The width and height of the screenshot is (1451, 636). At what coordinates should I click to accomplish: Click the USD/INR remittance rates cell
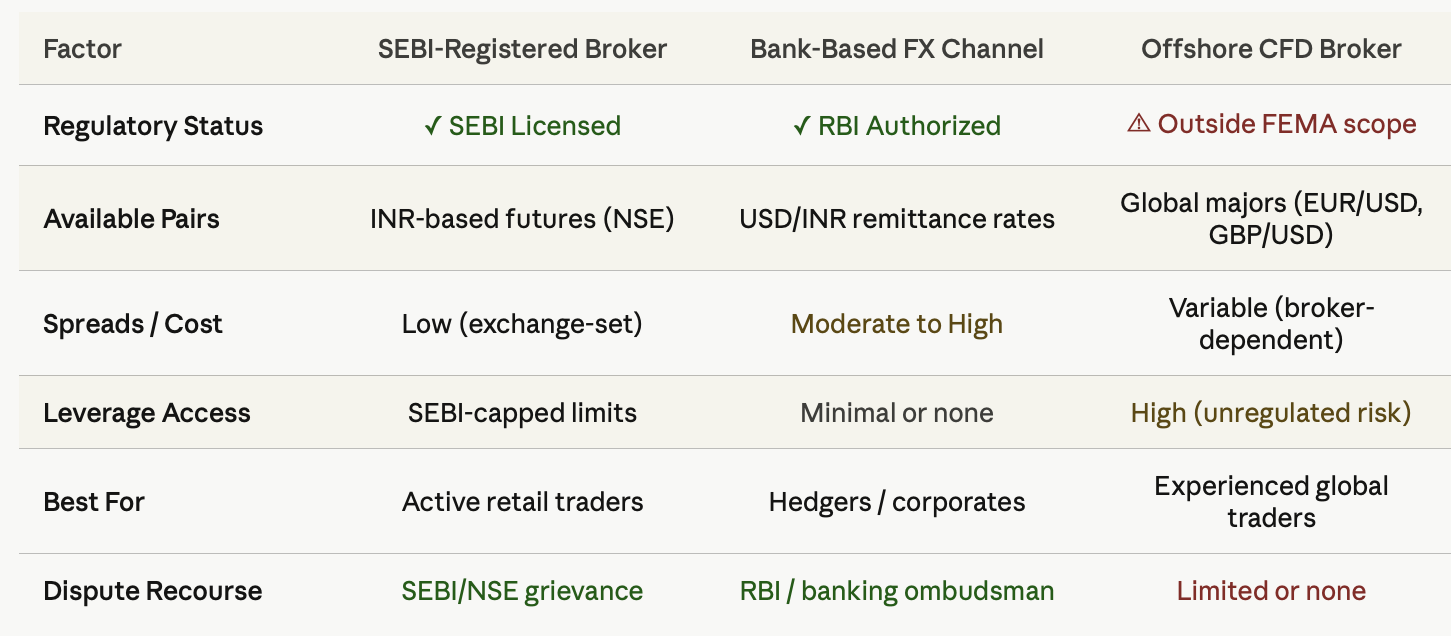897,219
